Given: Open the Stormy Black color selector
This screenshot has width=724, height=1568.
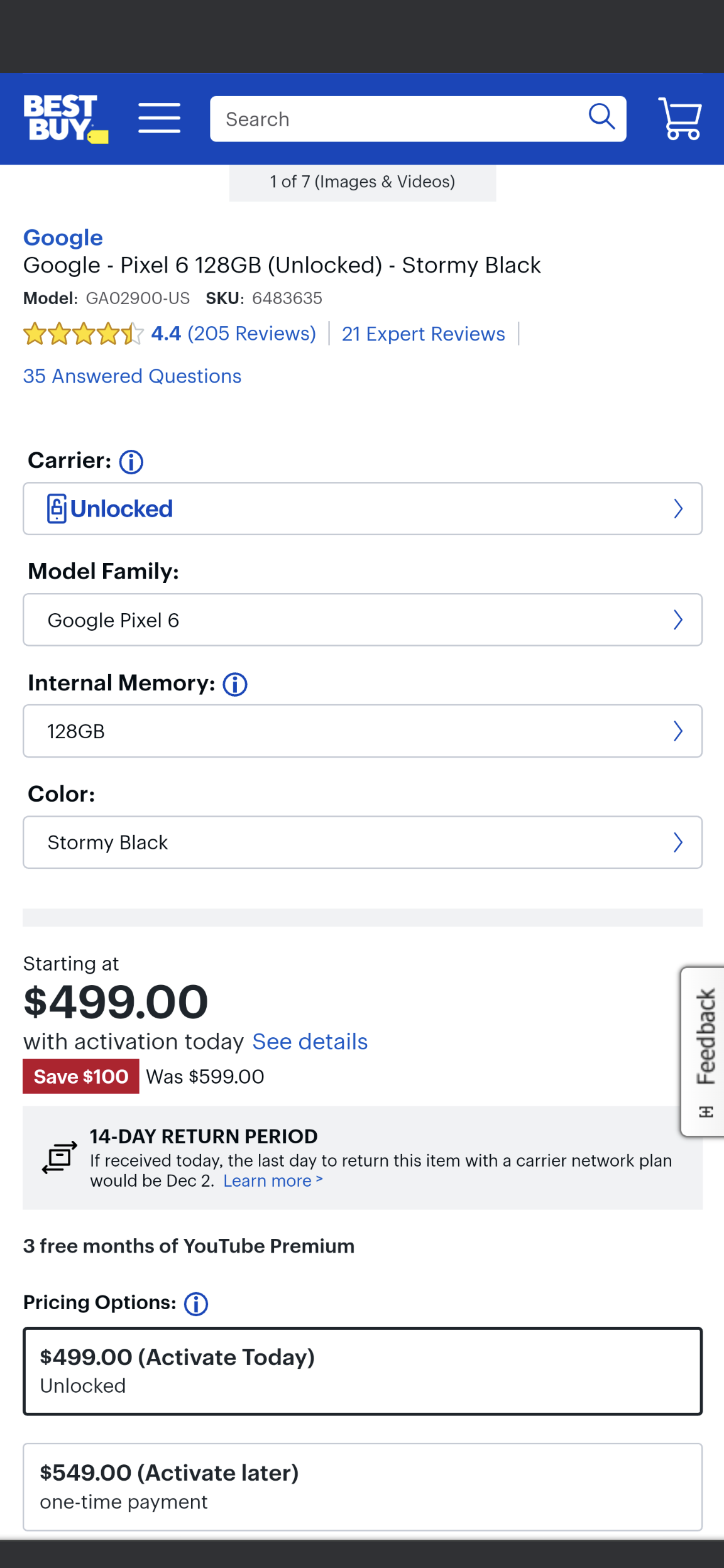Looking at the screenshot, I should pyautogui.click(x=363, y=842).
